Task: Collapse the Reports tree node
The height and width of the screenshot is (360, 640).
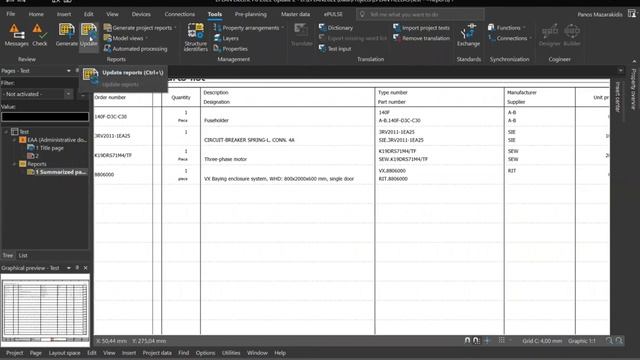Action: tap(14, 164)
